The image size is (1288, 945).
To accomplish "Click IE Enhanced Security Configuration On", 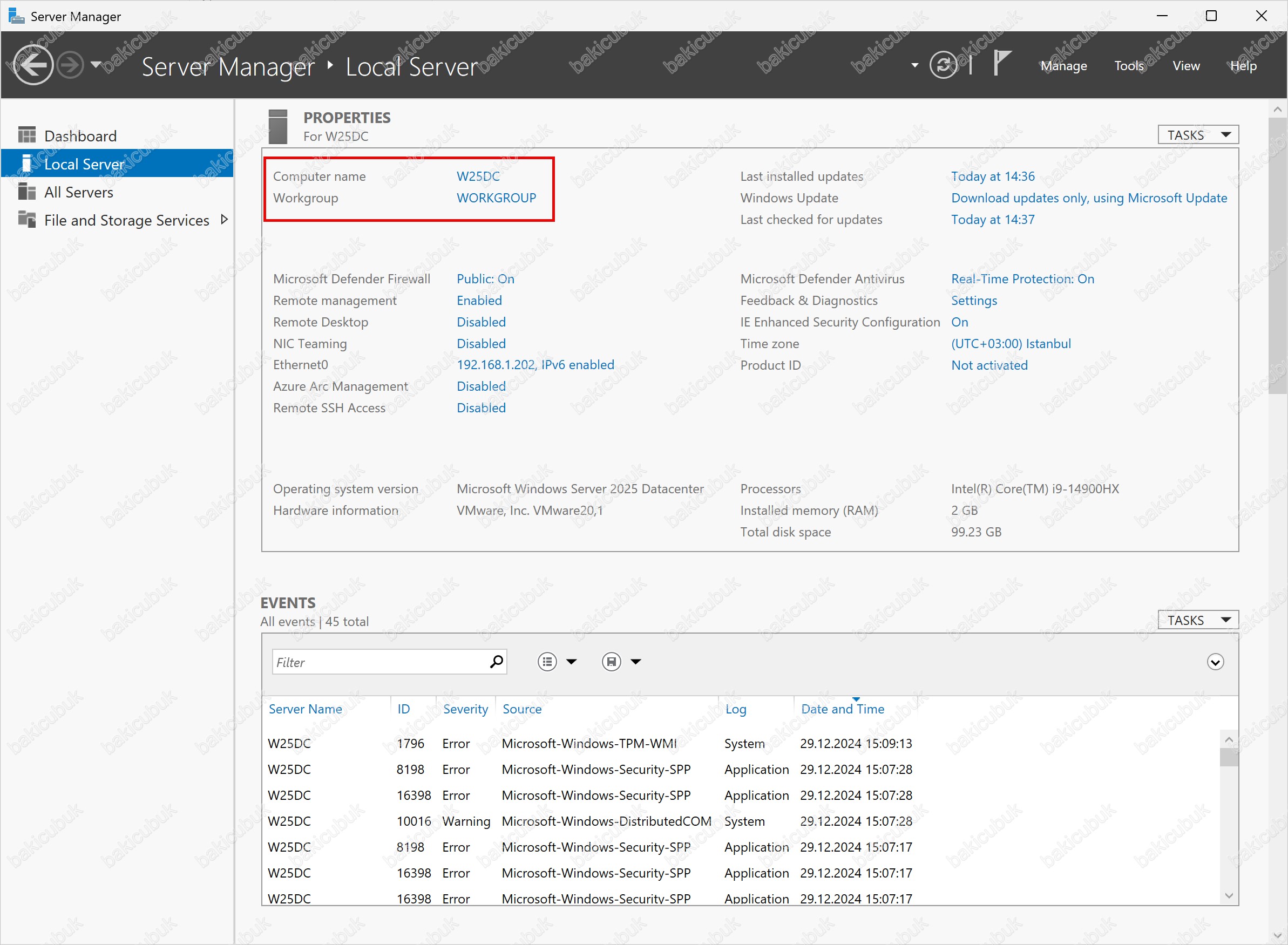I will tap(960, 322).
